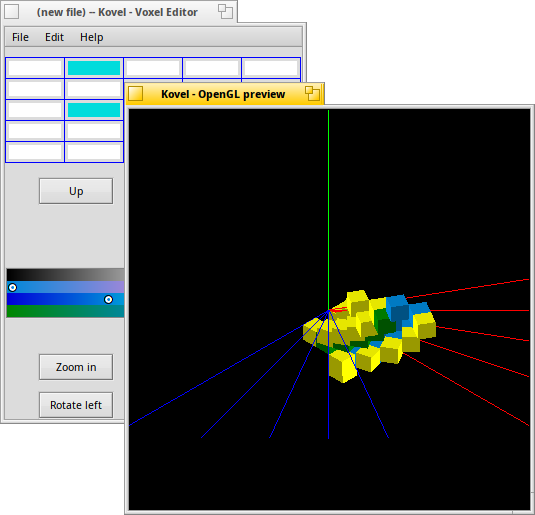Viewport: 535px width, 515px height.
Task: Open the File menu
Action: tap(20, 37)
